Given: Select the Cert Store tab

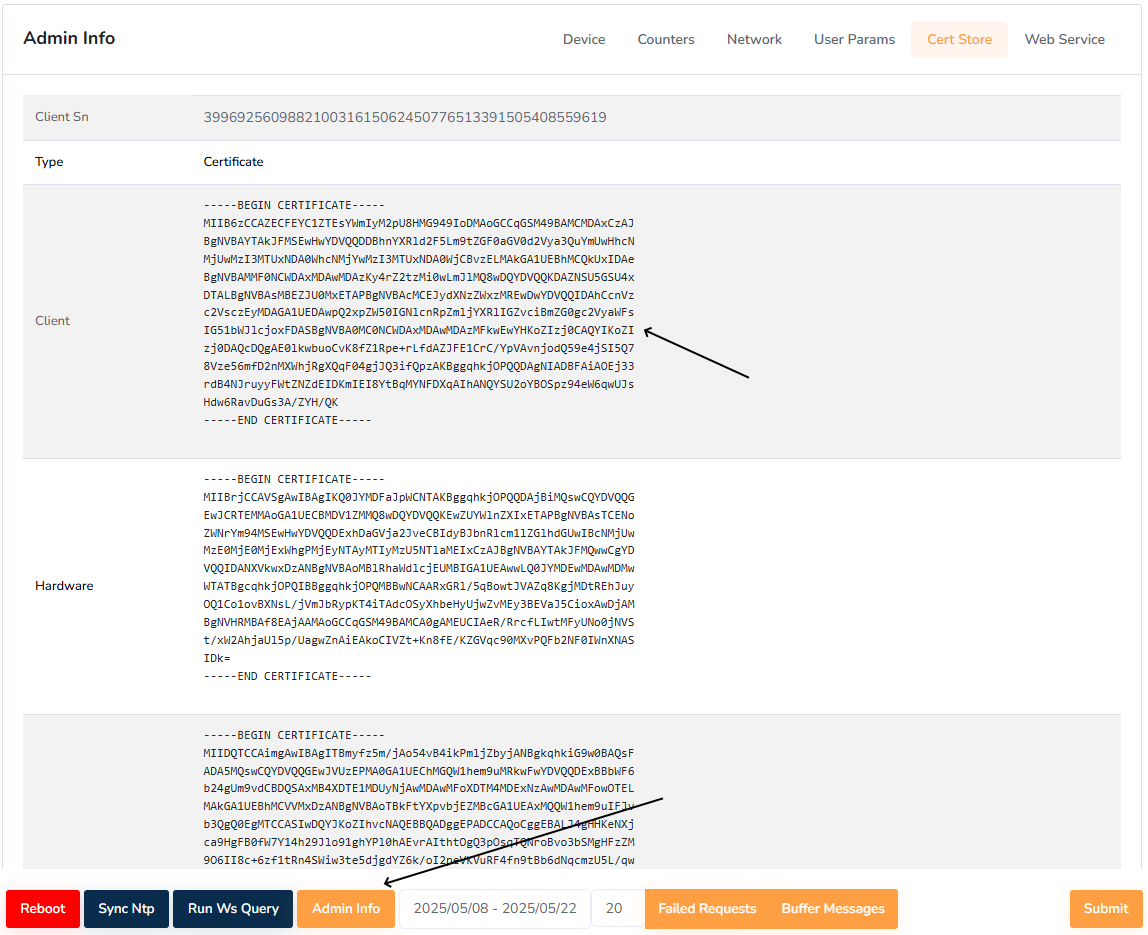Looking at the screenshot, I should [x=959, y=40].
